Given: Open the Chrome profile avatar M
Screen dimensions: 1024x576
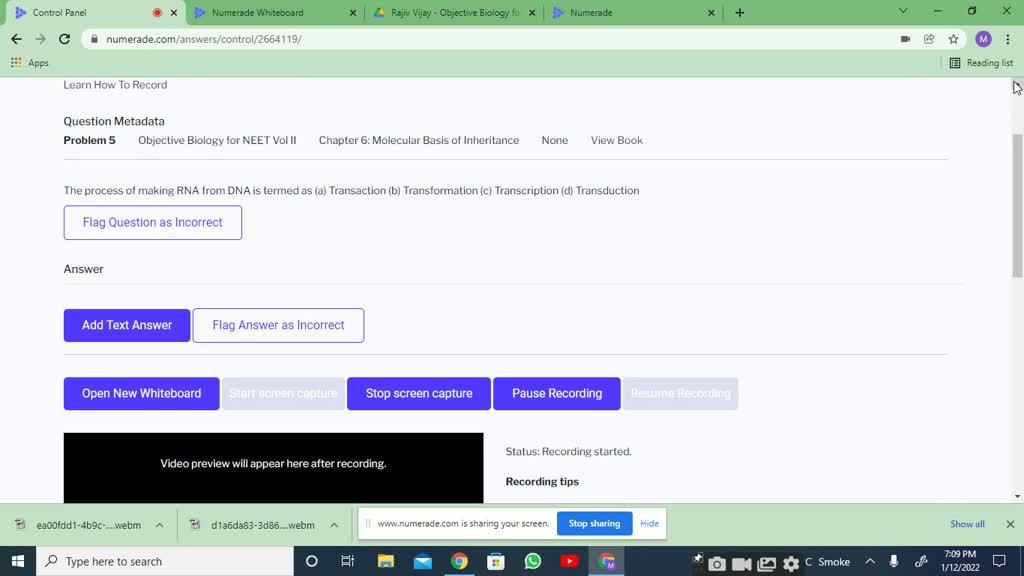Looking at the screenshot, I should coord(983,39).
